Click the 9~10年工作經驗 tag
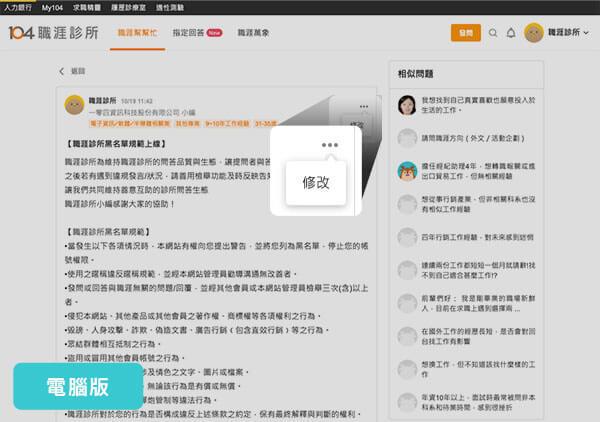The width and height of the screenshot is (600, 422). tap(227, 124)
